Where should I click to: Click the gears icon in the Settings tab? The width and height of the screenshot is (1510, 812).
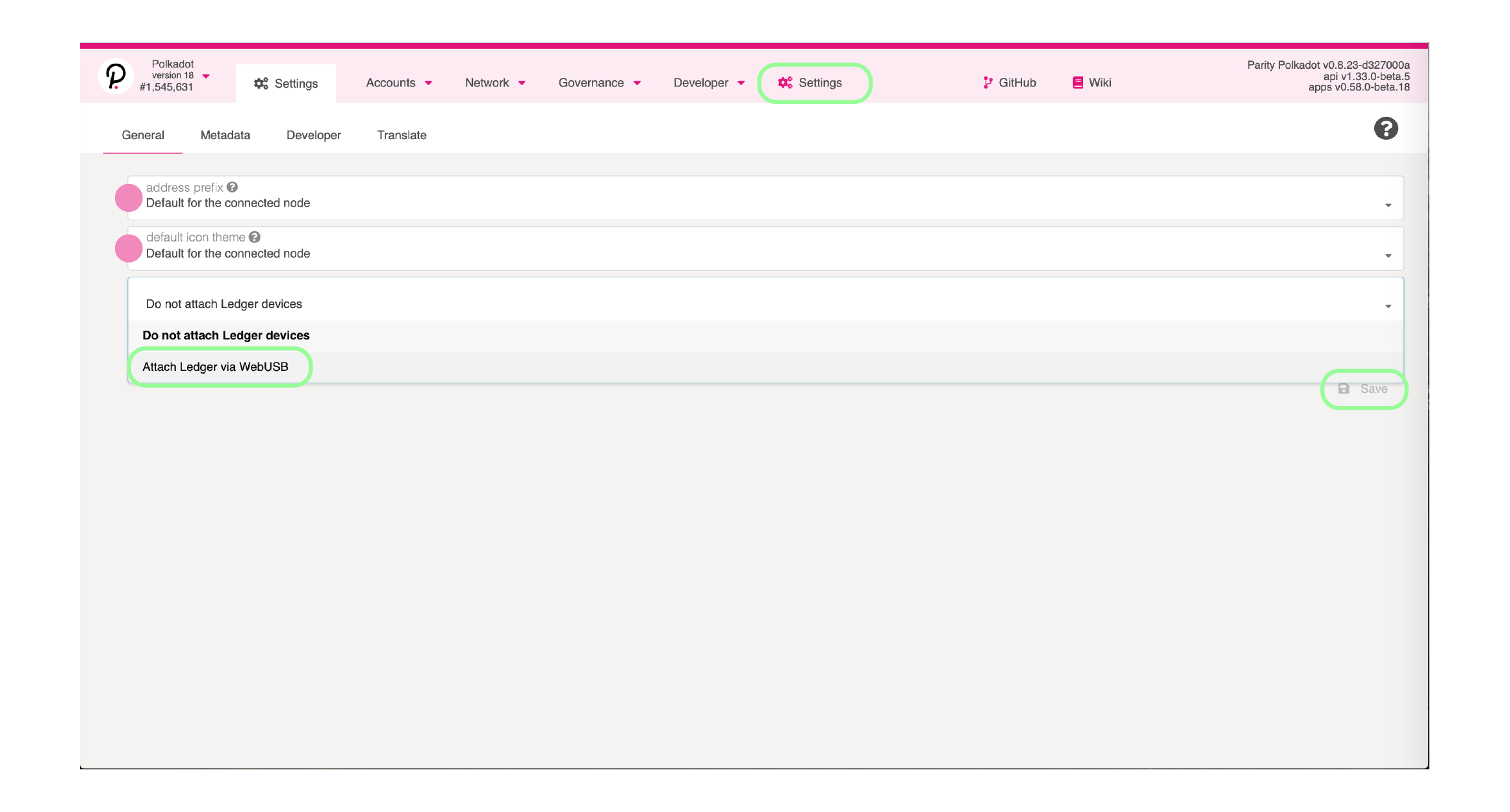click(x=261, y=83)
